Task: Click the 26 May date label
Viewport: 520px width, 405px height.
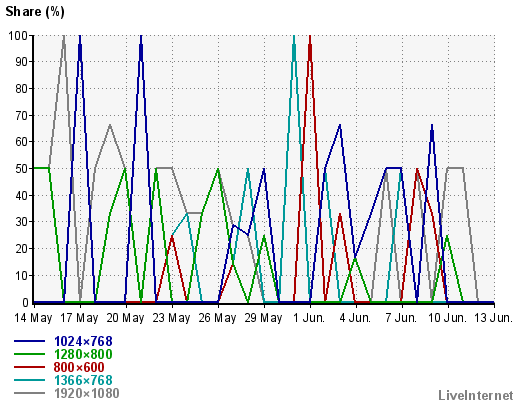Action: coord(217,318)
